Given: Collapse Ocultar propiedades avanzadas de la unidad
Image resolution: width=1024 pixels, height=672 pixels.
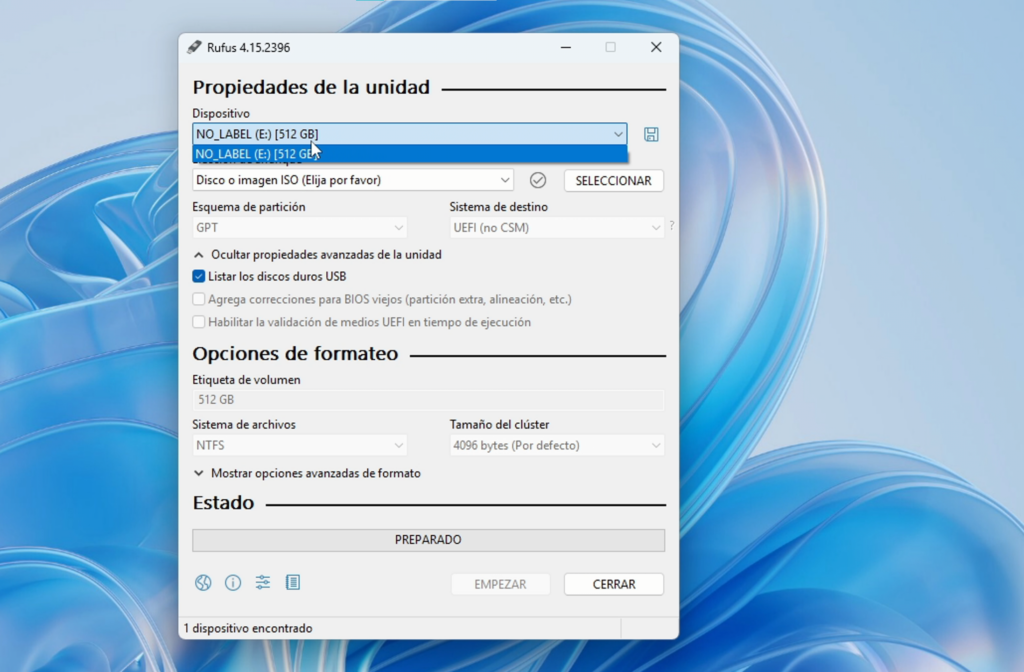Looking at the screenshot, I should click(317, 255).
